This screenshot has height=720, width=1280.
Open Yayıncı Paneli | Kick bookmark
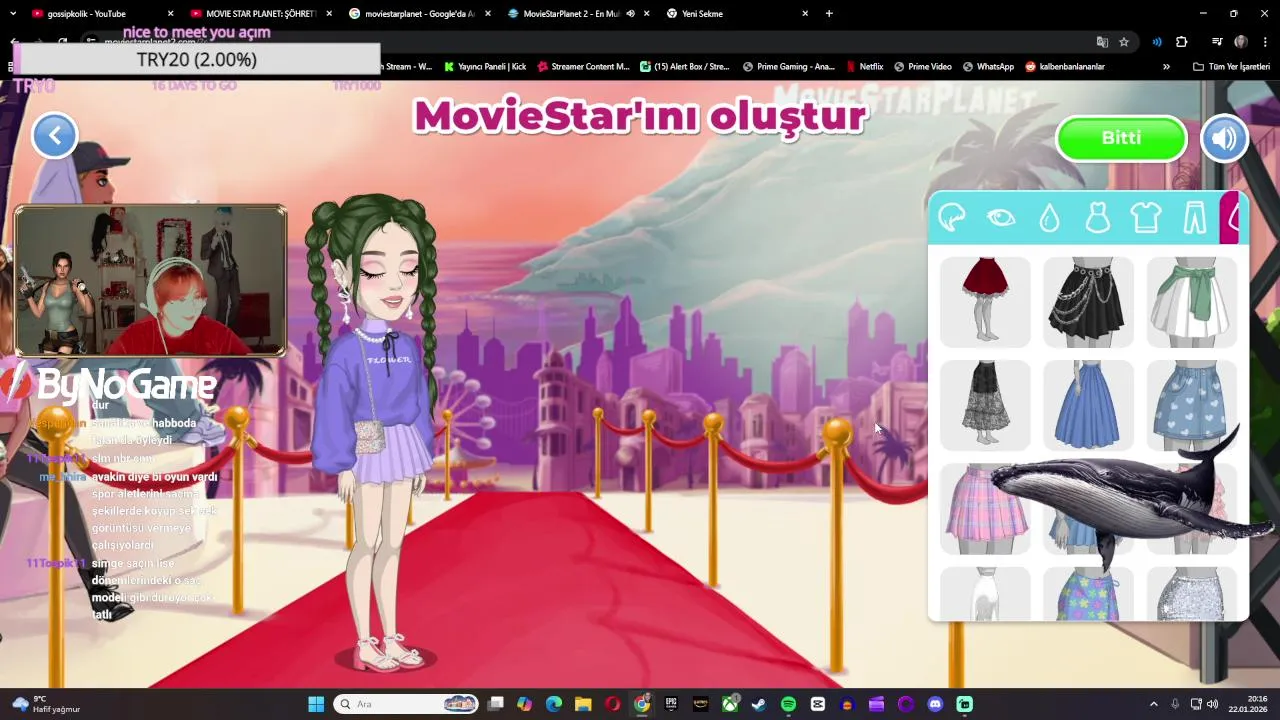485,67
